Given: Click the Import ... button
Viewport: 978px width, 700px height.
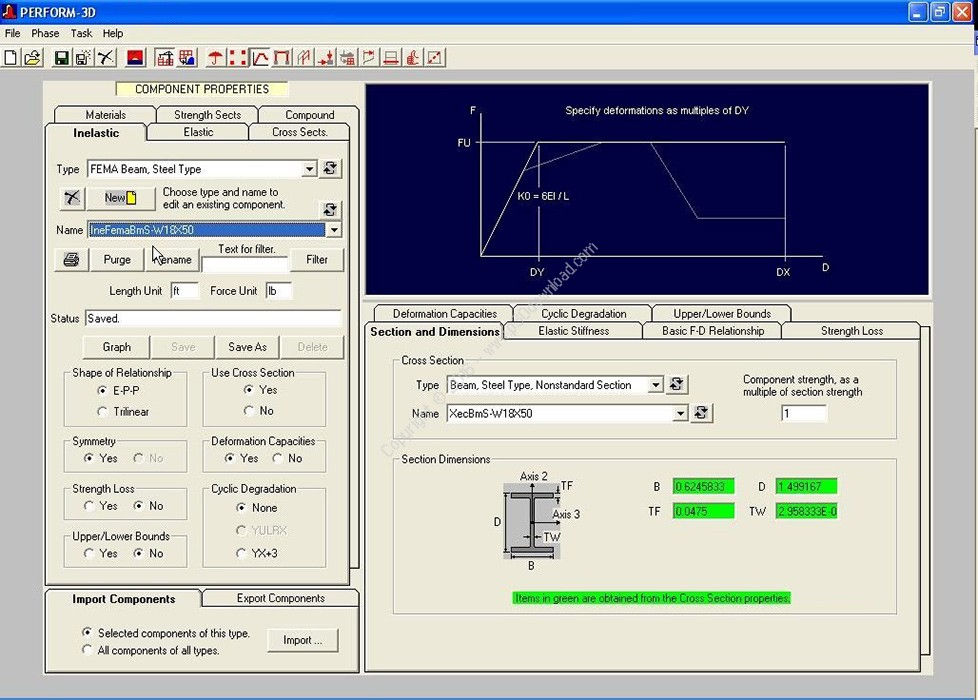Looking at the screenshot, I should click(x=303, y=640).
